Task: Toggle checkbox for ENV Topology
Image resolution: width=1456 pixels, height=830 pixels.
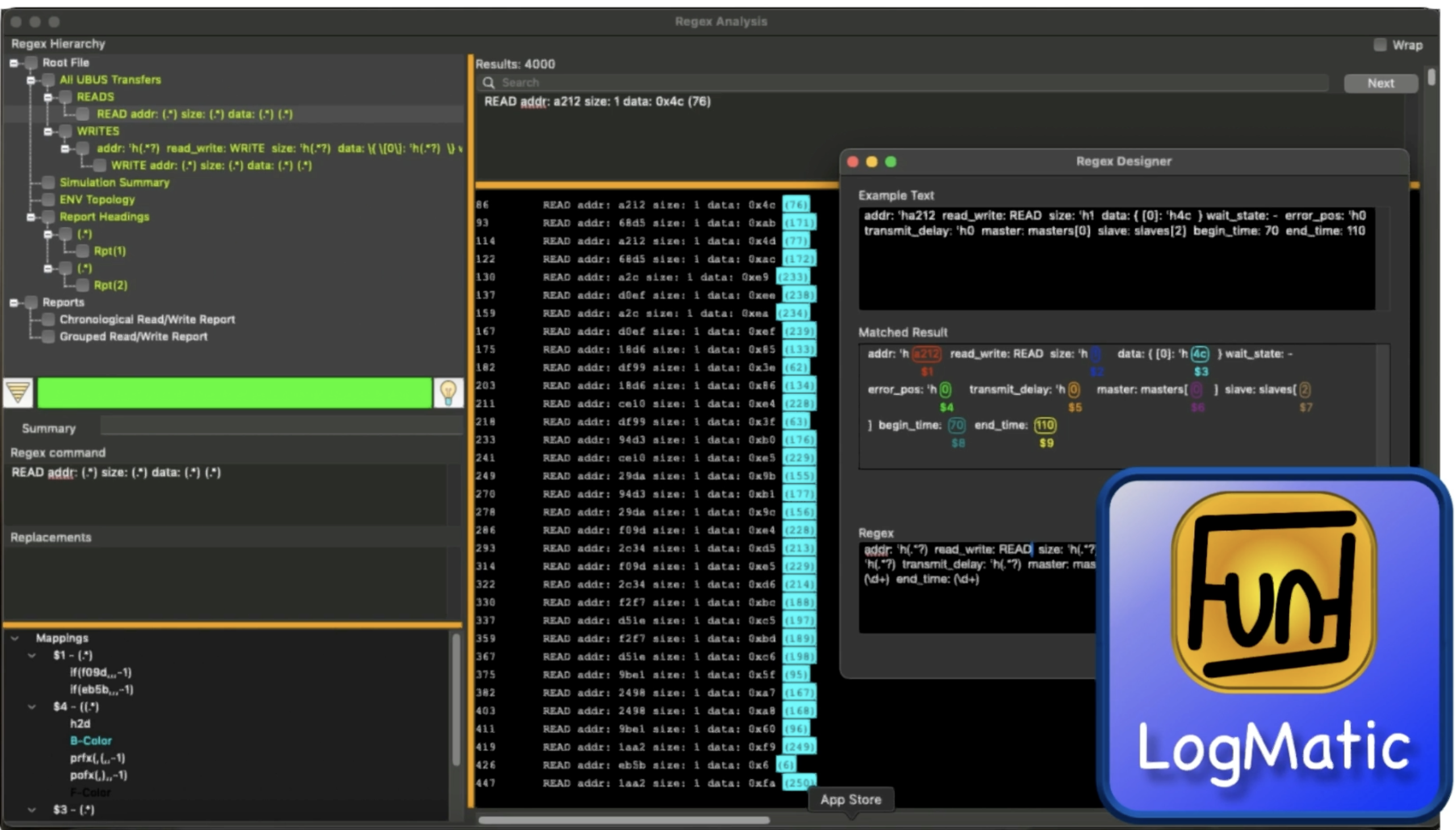Action: [x=48, y=199]
